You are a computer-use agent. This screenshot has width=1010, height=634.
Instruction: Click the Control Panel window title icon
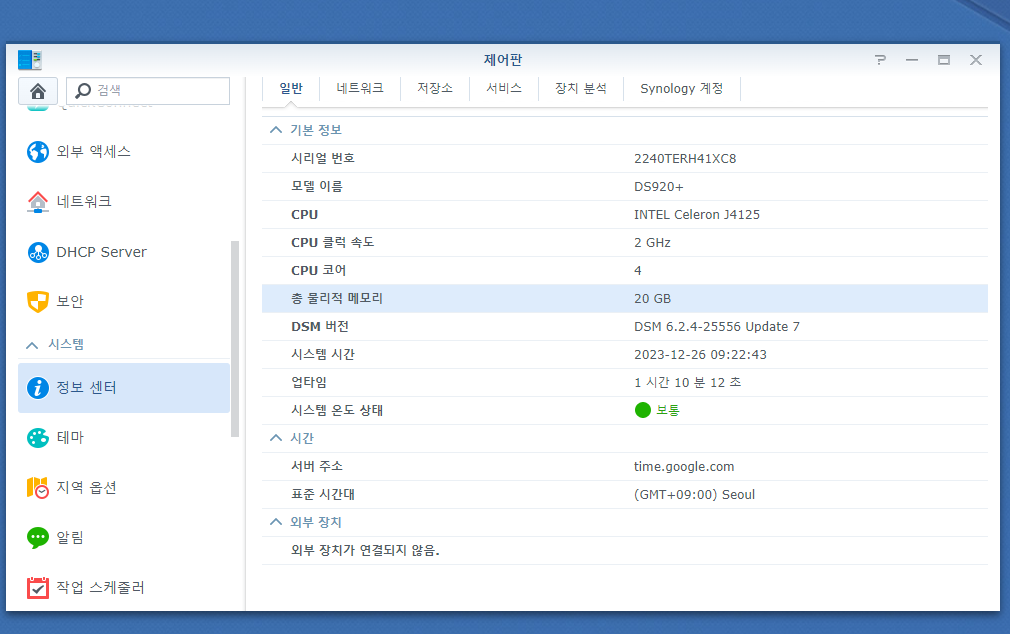[30, 60]
